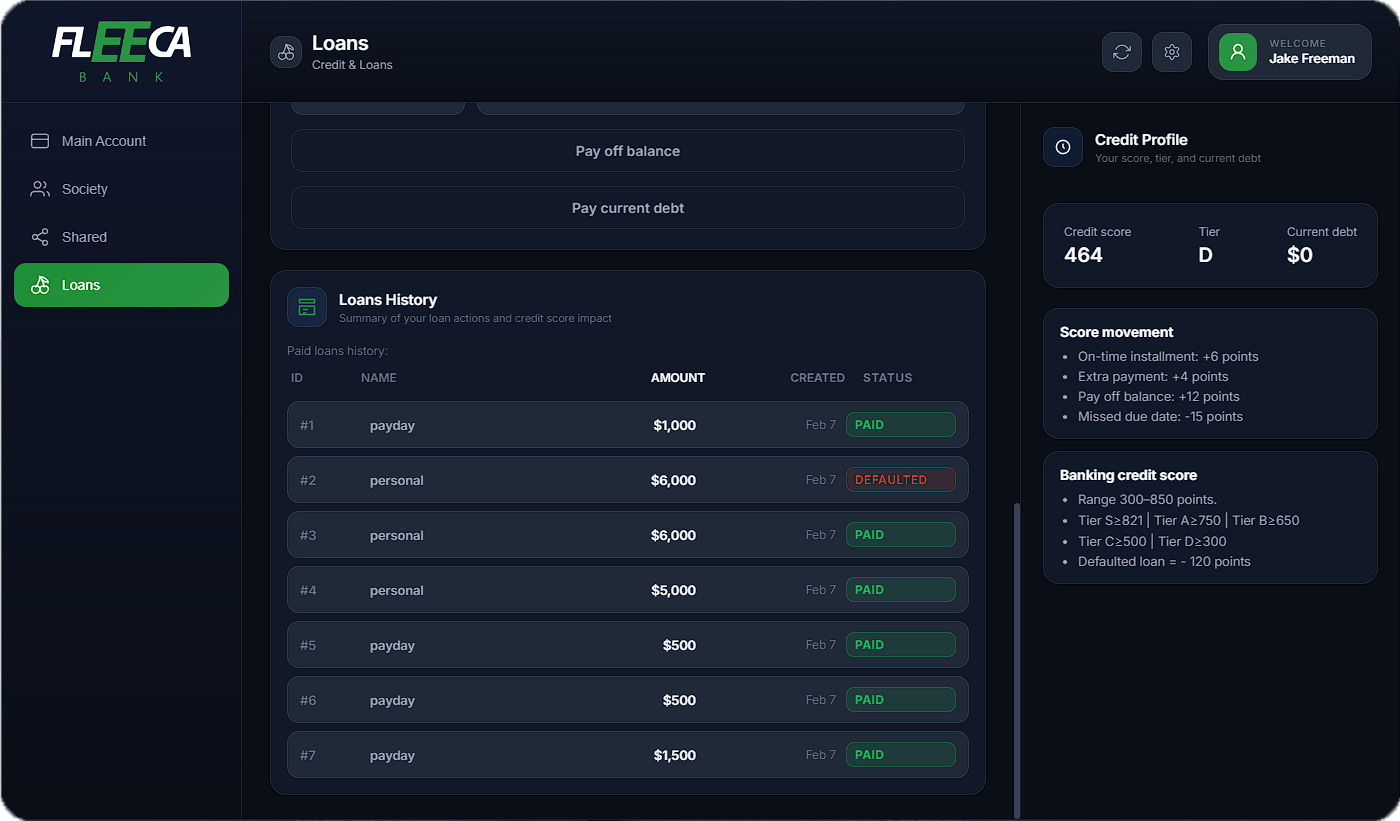Click 'Extra payment: +4 points' line
Image resolution: width=1400 pixels, height=821 pixels.
pos(1153,376)
